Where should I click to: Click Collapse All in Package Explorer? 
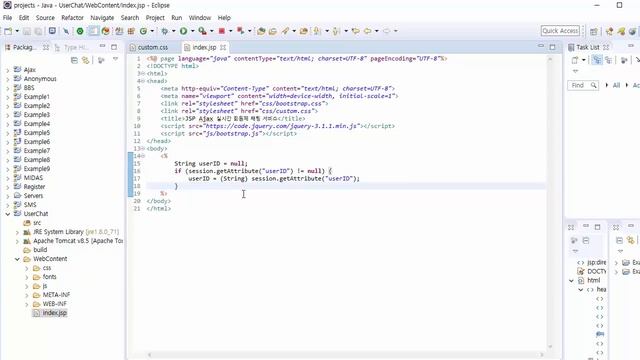74,60
